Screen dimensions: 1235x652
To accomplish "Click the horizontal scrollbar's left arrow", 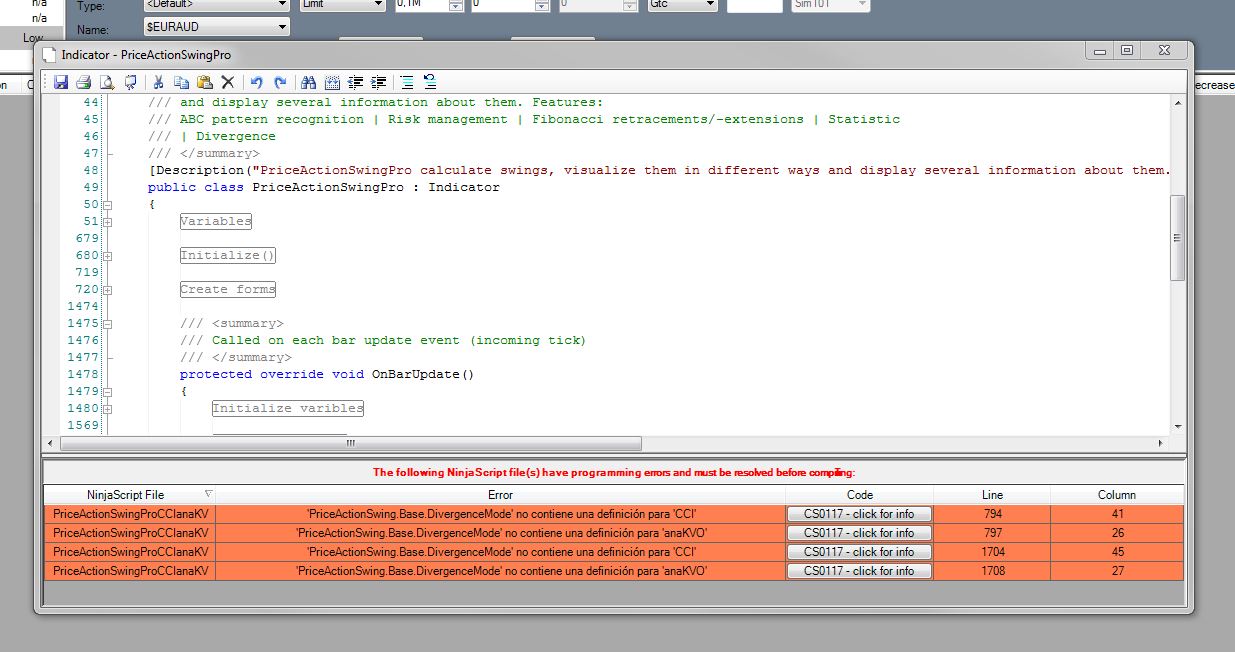I will pos(52,443).
